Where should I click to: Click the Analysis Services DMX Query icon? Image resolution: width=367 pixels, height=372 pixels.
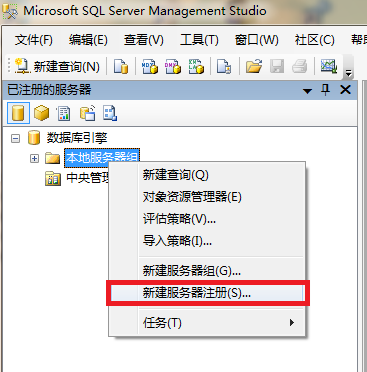tap(173, 66)
